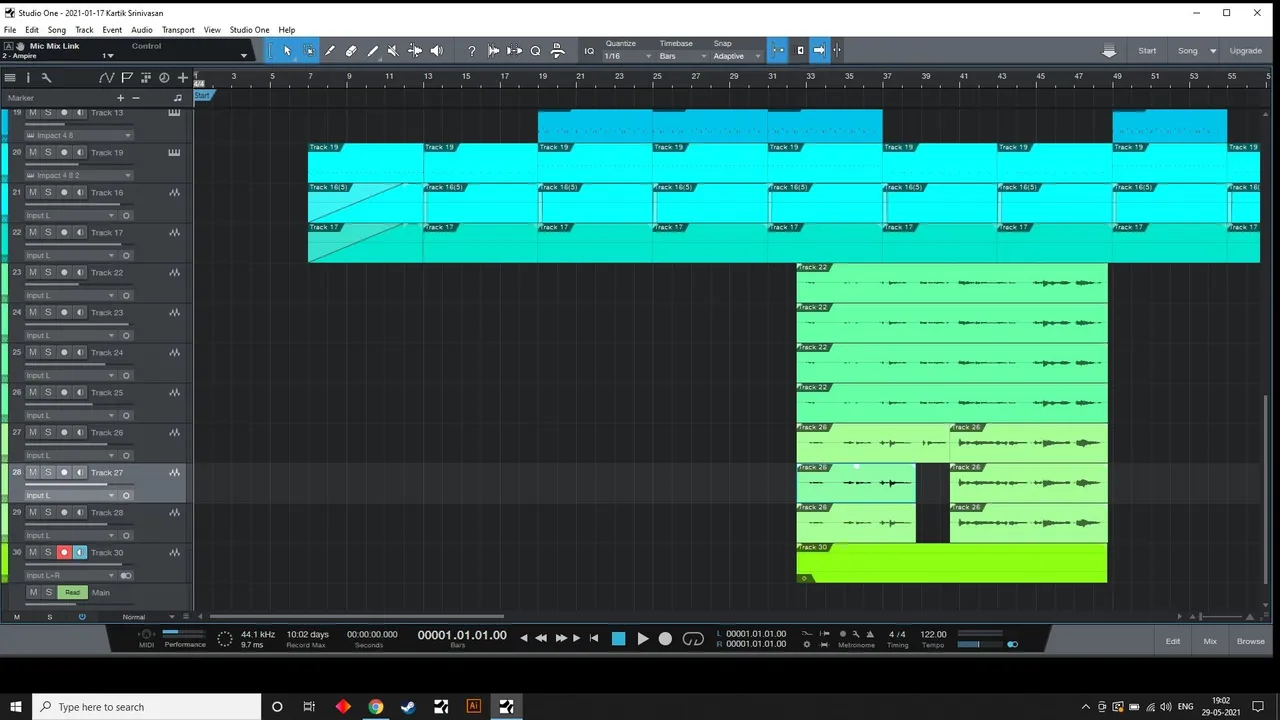The height and width of the screenshot is (720, 1280).
Task: Click the wrench track options icon
Action: pos(46,78)
